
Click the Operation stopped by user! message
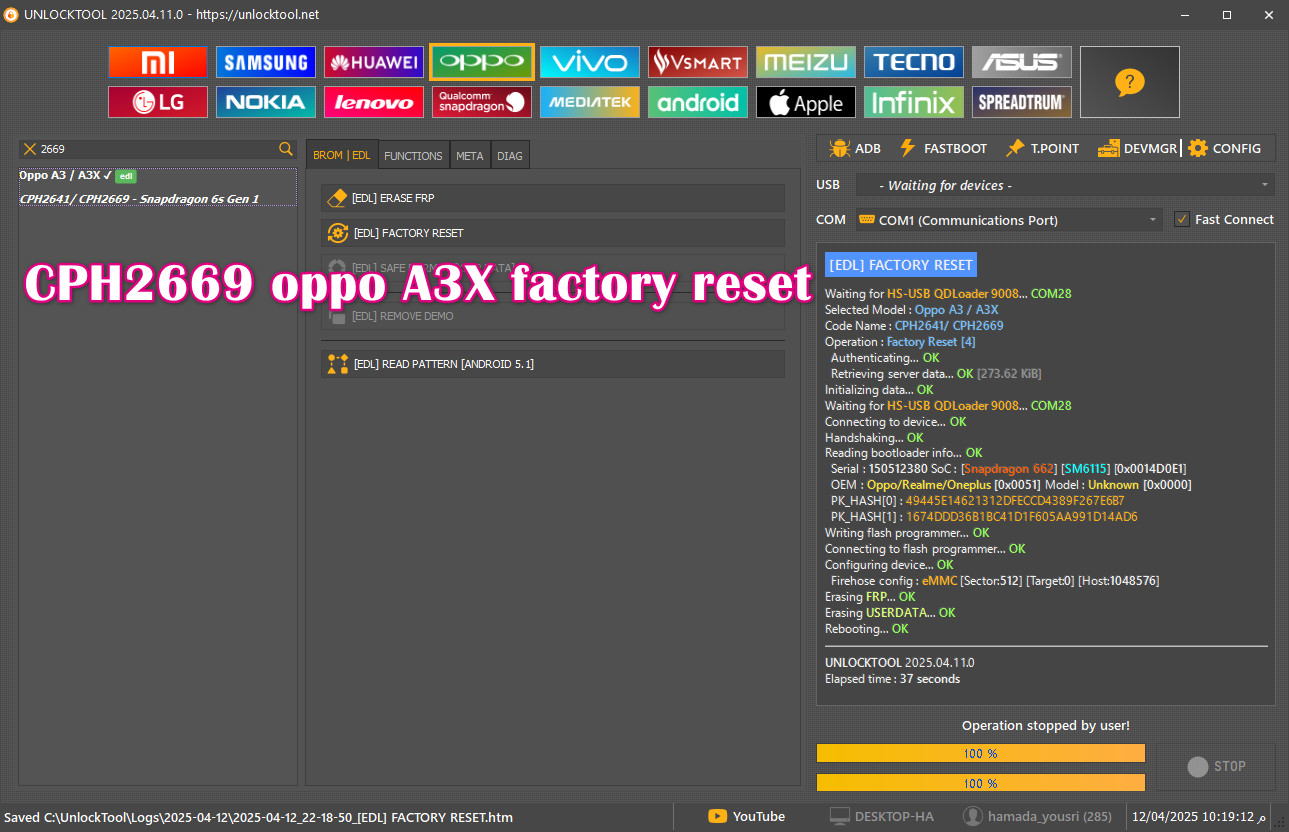(1046, 725)
